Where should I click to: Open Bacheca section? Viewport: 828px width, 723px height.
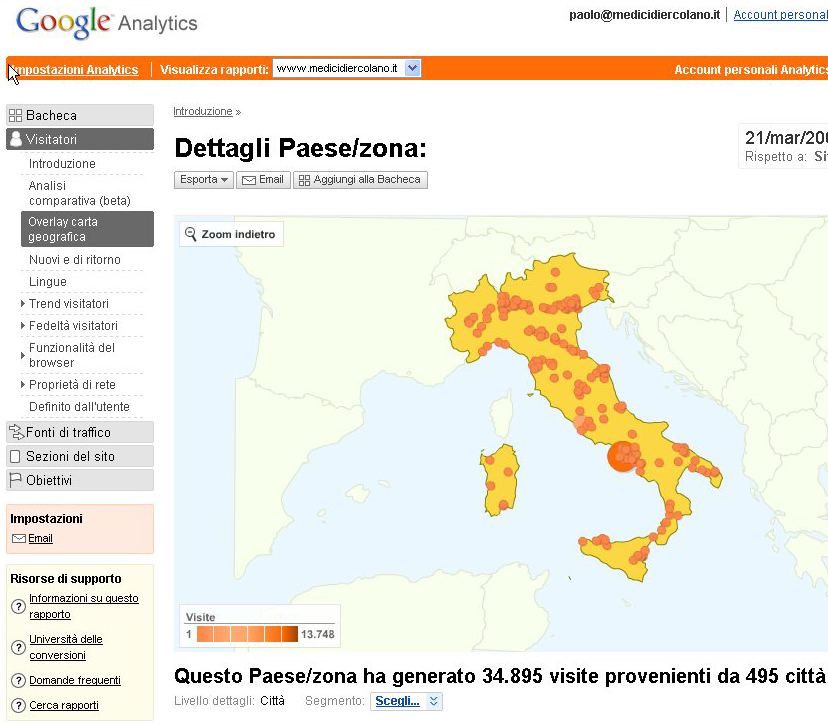pos(80,115)
